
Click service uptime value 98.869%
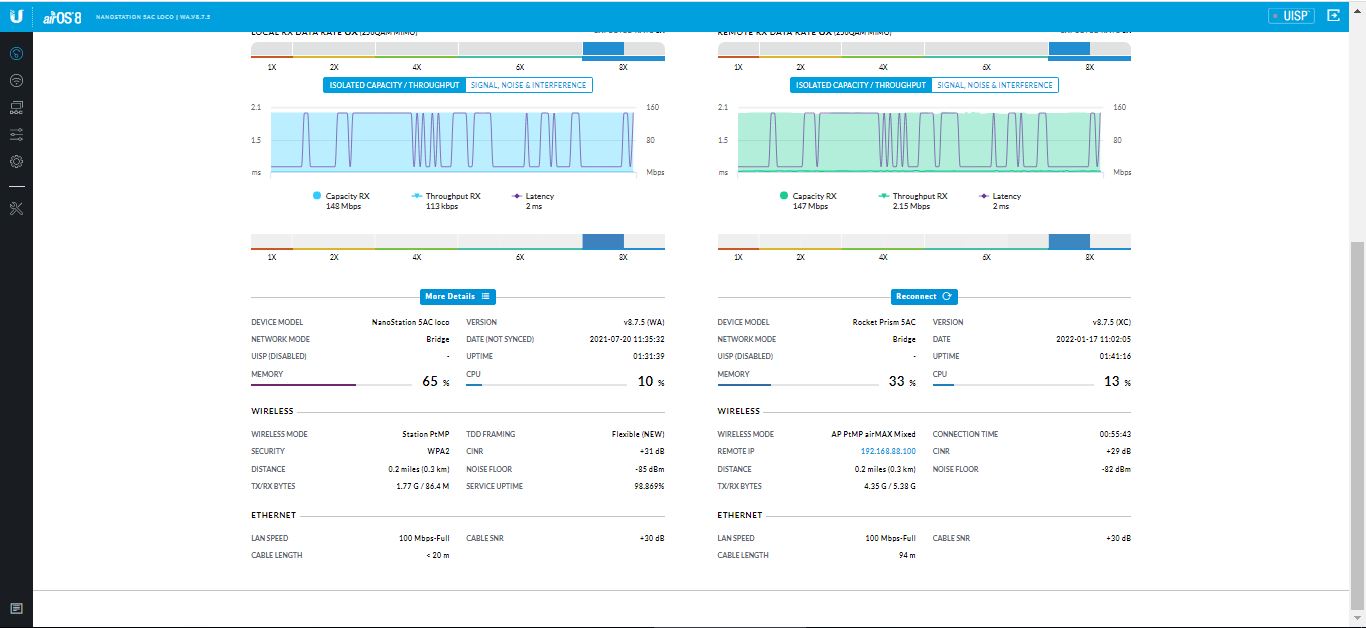(x=649, y=487)
